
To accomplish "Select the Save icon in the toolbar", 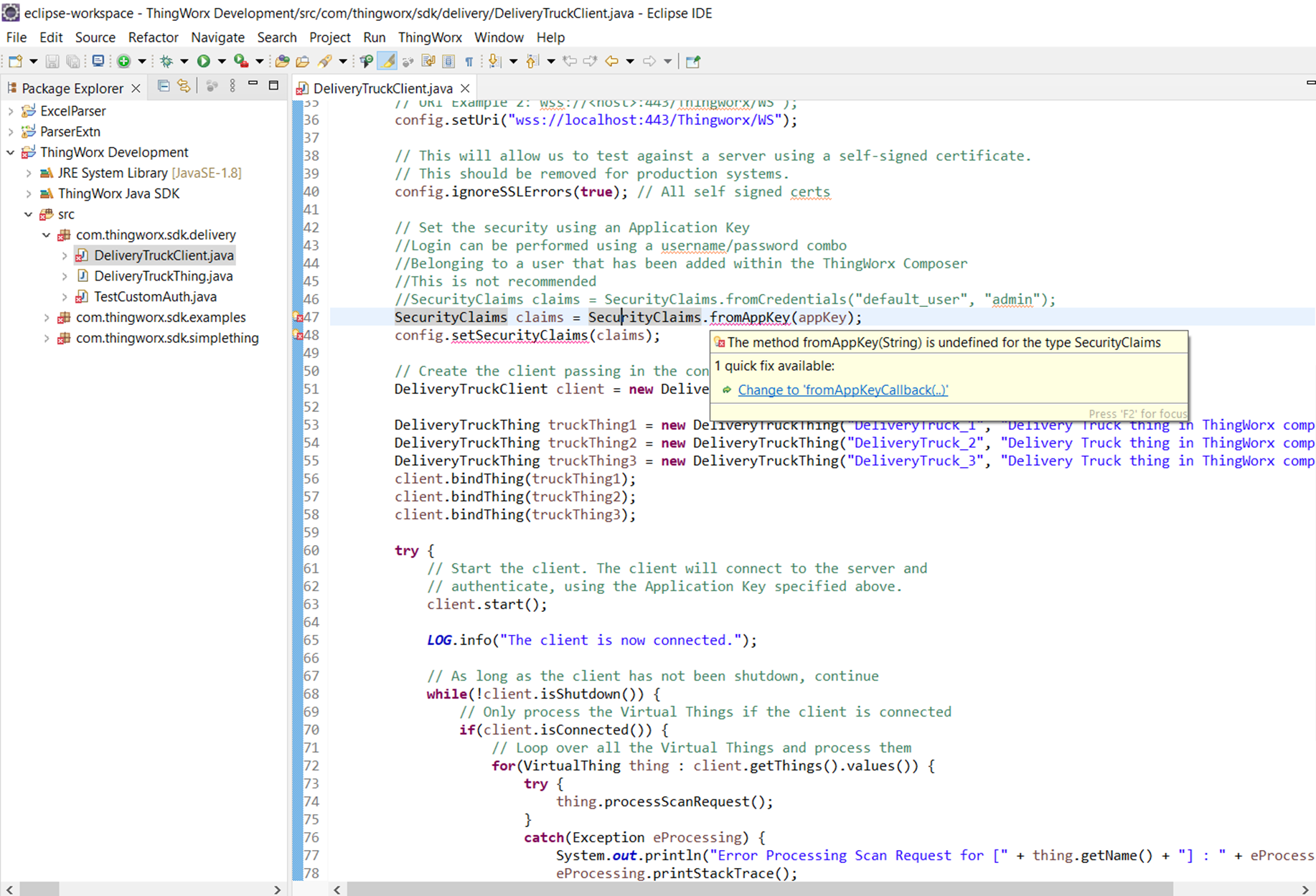I will tap(52, 61).
